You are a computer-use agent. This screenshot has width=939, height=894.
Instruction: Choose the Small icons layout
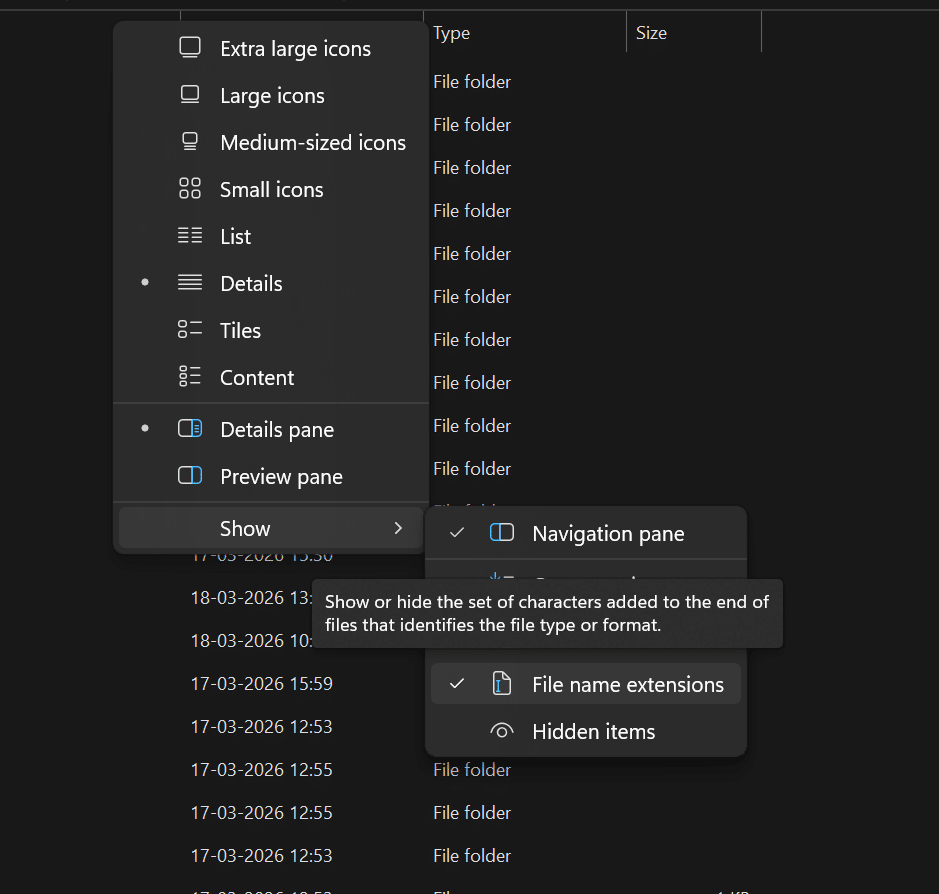190,189
